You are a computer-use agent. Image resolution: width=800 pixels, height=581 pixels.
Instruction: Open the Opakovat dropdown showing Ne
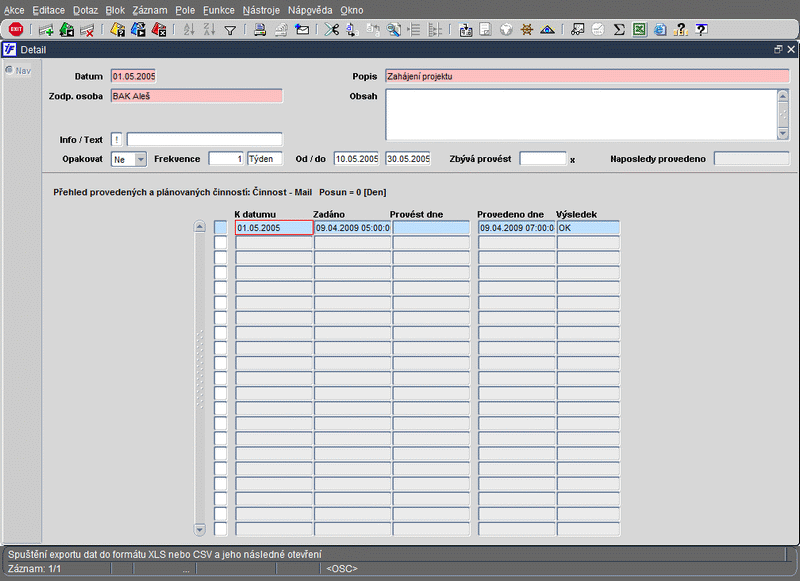click(x=141, y=159)
